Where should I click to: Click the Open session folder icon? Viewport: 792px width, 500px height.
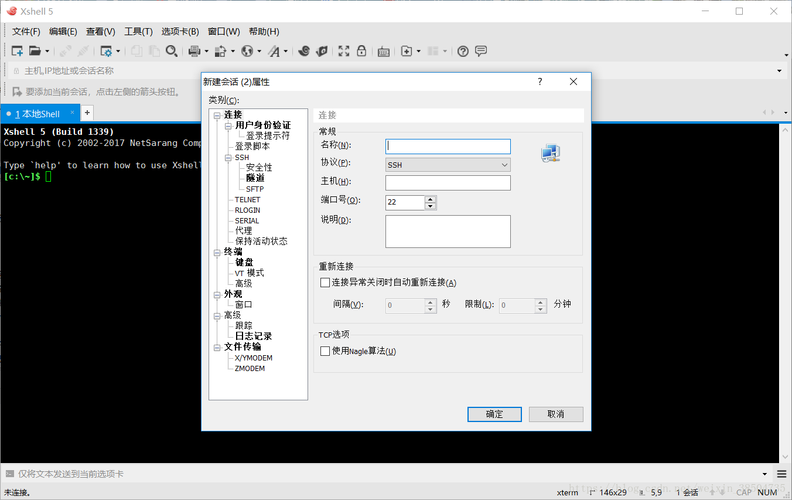click(x=34, y=51)
